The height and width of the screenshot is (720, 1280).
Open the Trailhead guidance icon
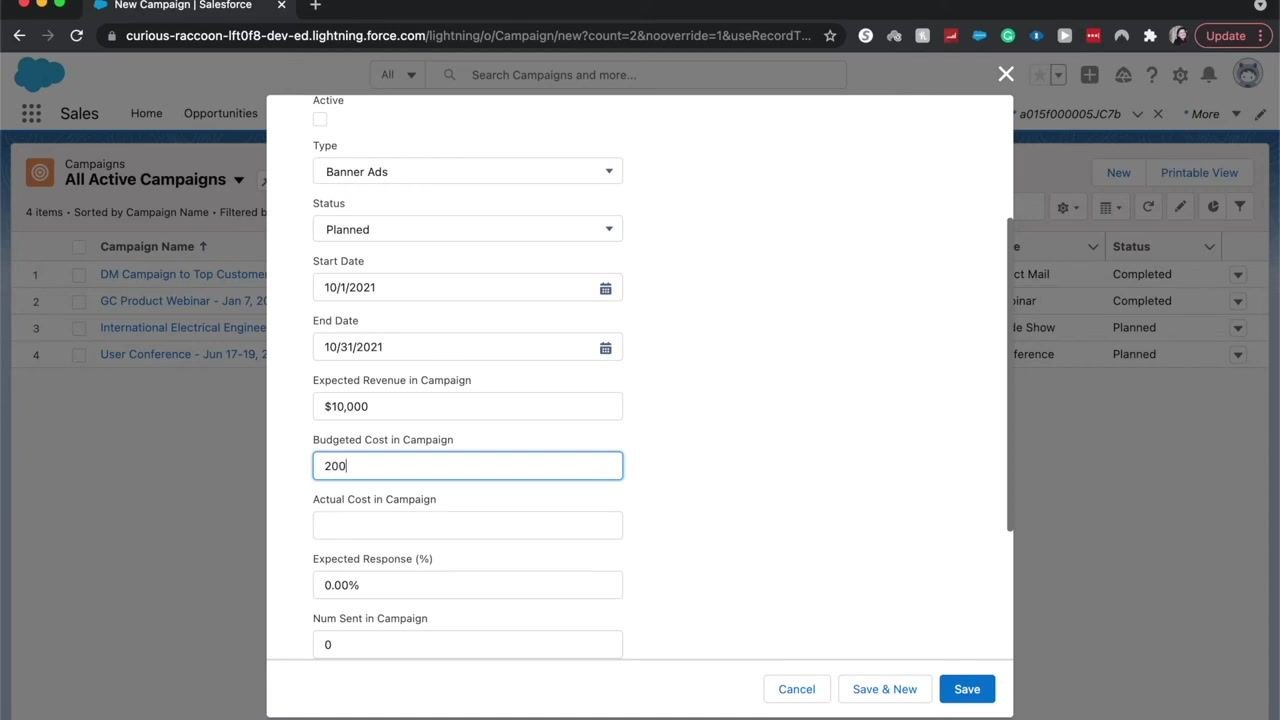pos(1123,75)
